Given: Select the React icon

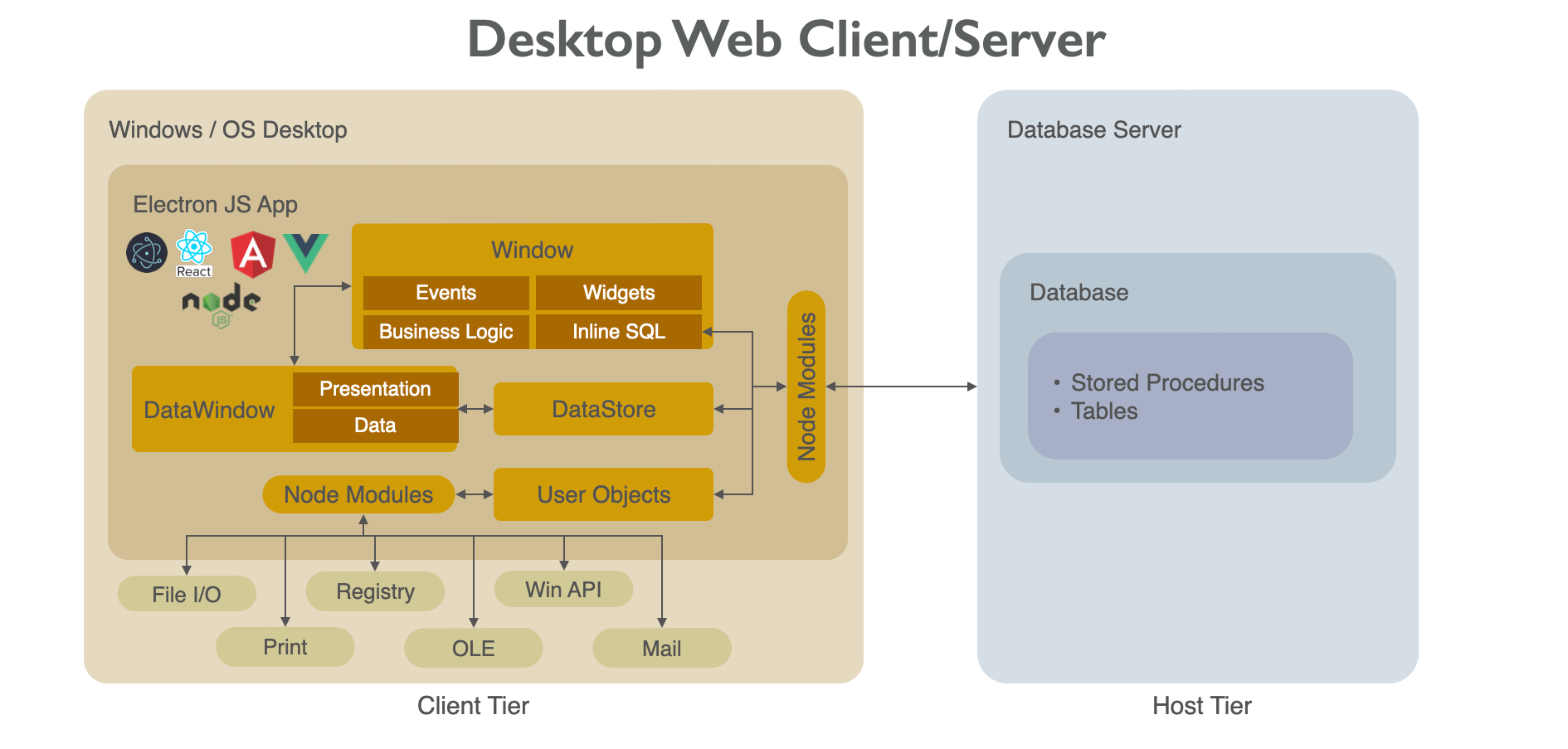Looking at the screenshot, I should pyautogui.click(x=192, y=247).
